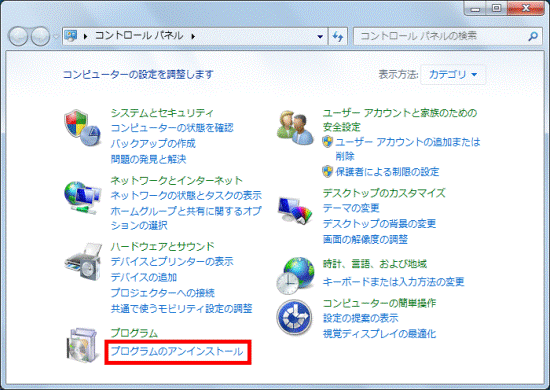Screen dimensions: 550x390
Task: Open デバイスの追加 link
Action: pyautogui.click(x=144, y=277)
